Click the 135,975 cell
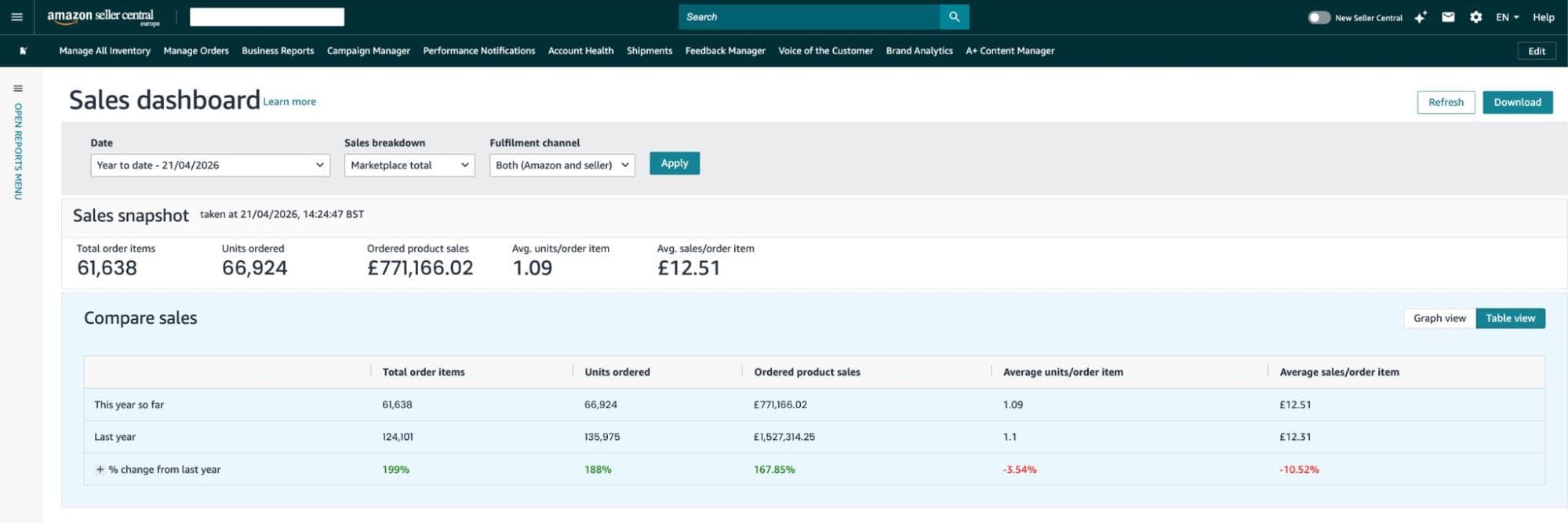 point(602,438)
